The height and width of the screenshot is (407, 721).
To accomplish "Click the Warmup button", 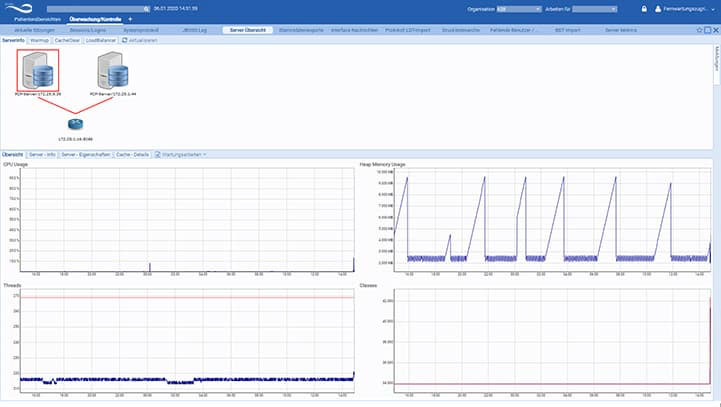I will point(39,40).
